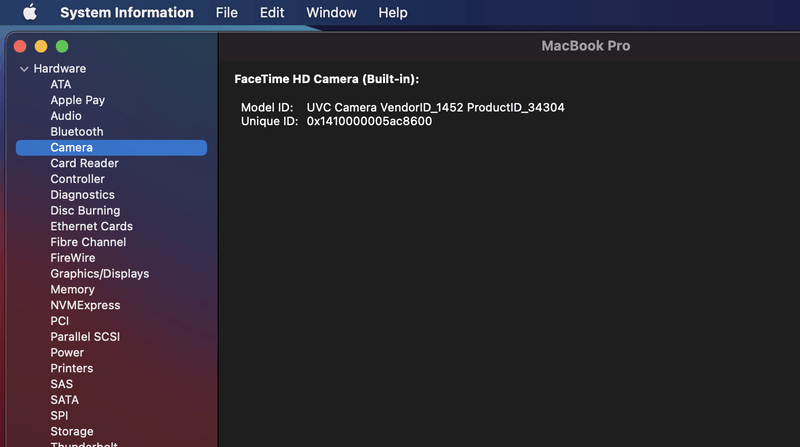Select the highlighted Camera row
The height and width of the screenshot is (447, 800).
111,147
